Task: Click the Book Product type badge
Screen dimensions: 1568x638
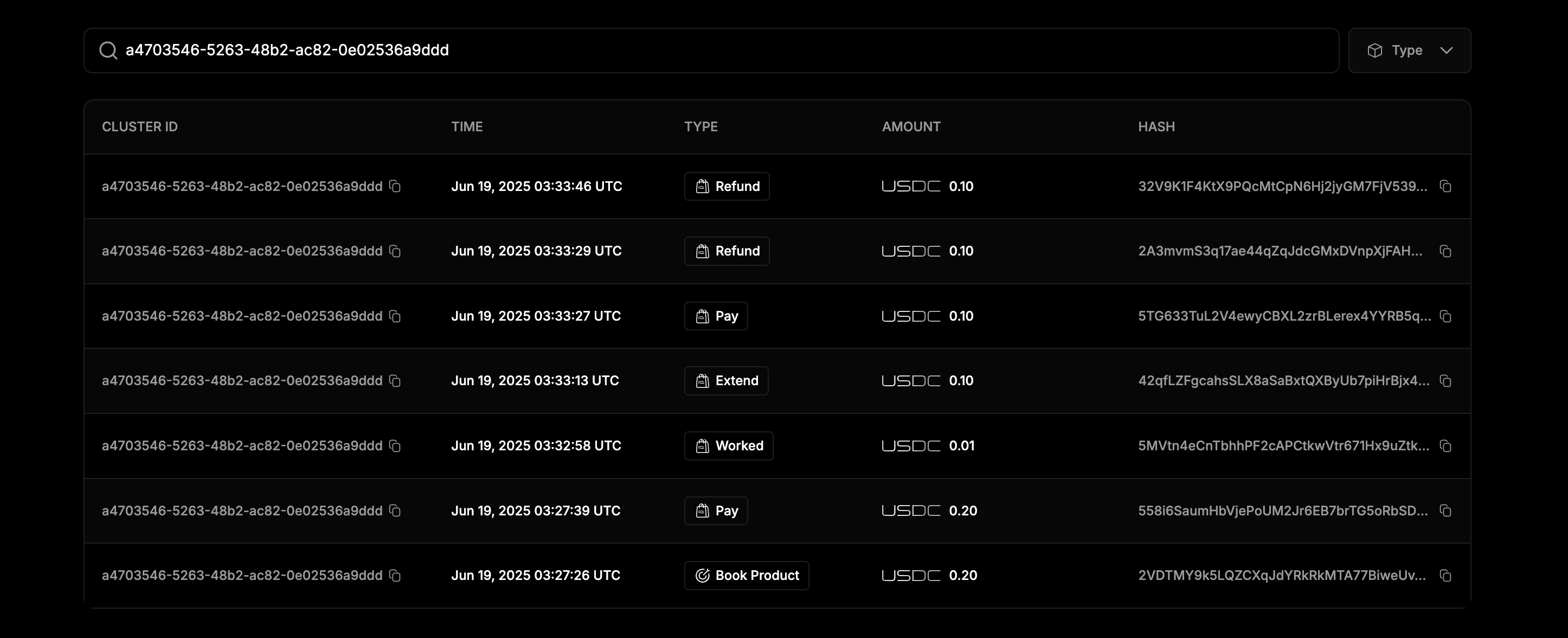Action: click(746, 576)
